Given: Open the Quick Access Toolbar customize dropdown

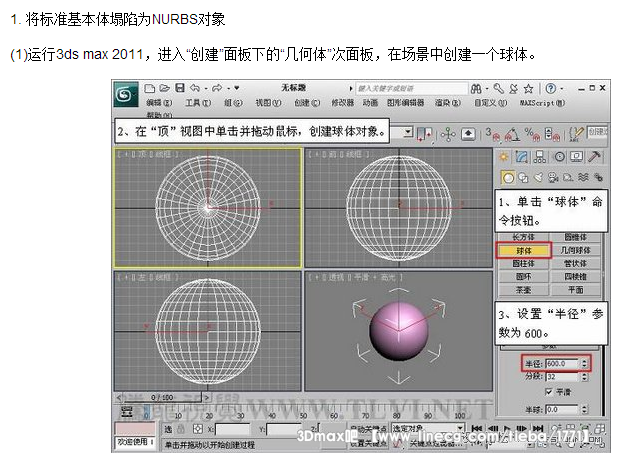Looking at the screenshot, I should (x=237, y=88).
